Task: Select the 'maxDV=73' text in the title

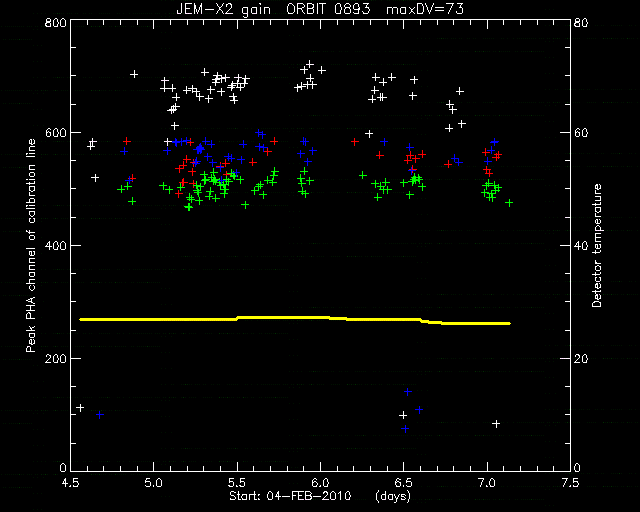Action: 424,9
